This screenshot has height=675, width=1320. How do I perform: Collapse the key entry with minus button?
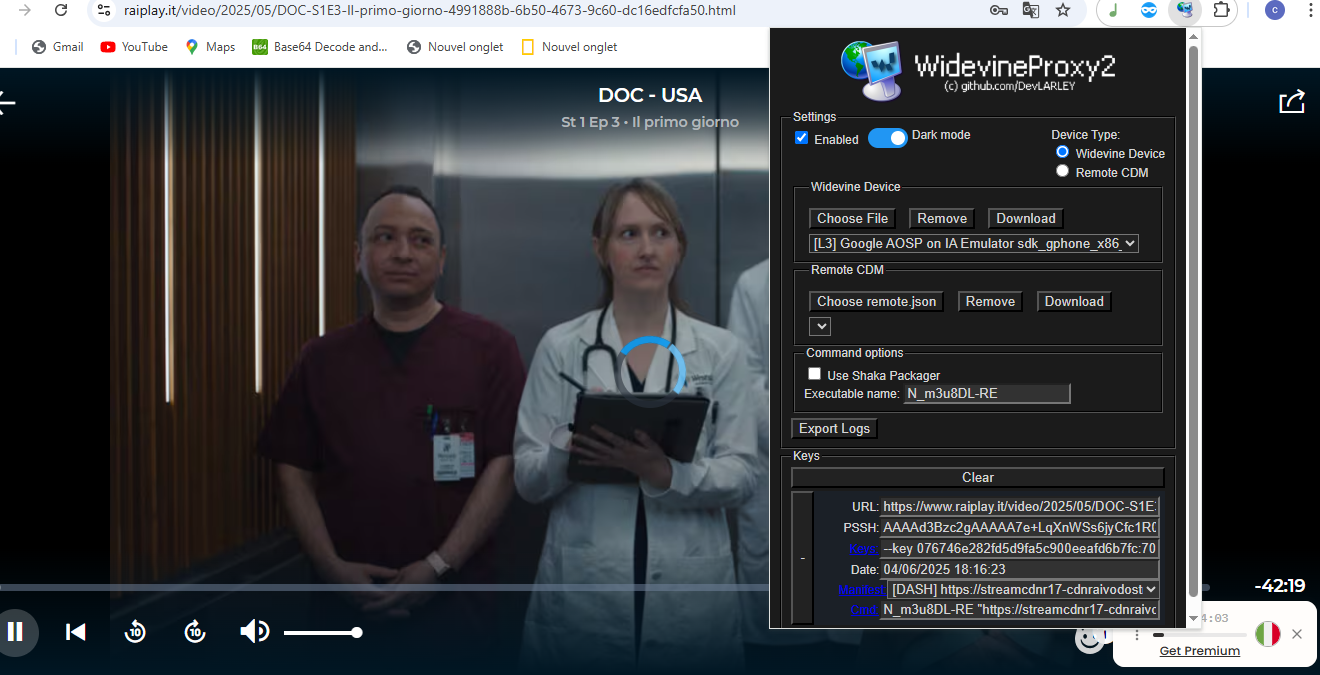coord(803,558)
